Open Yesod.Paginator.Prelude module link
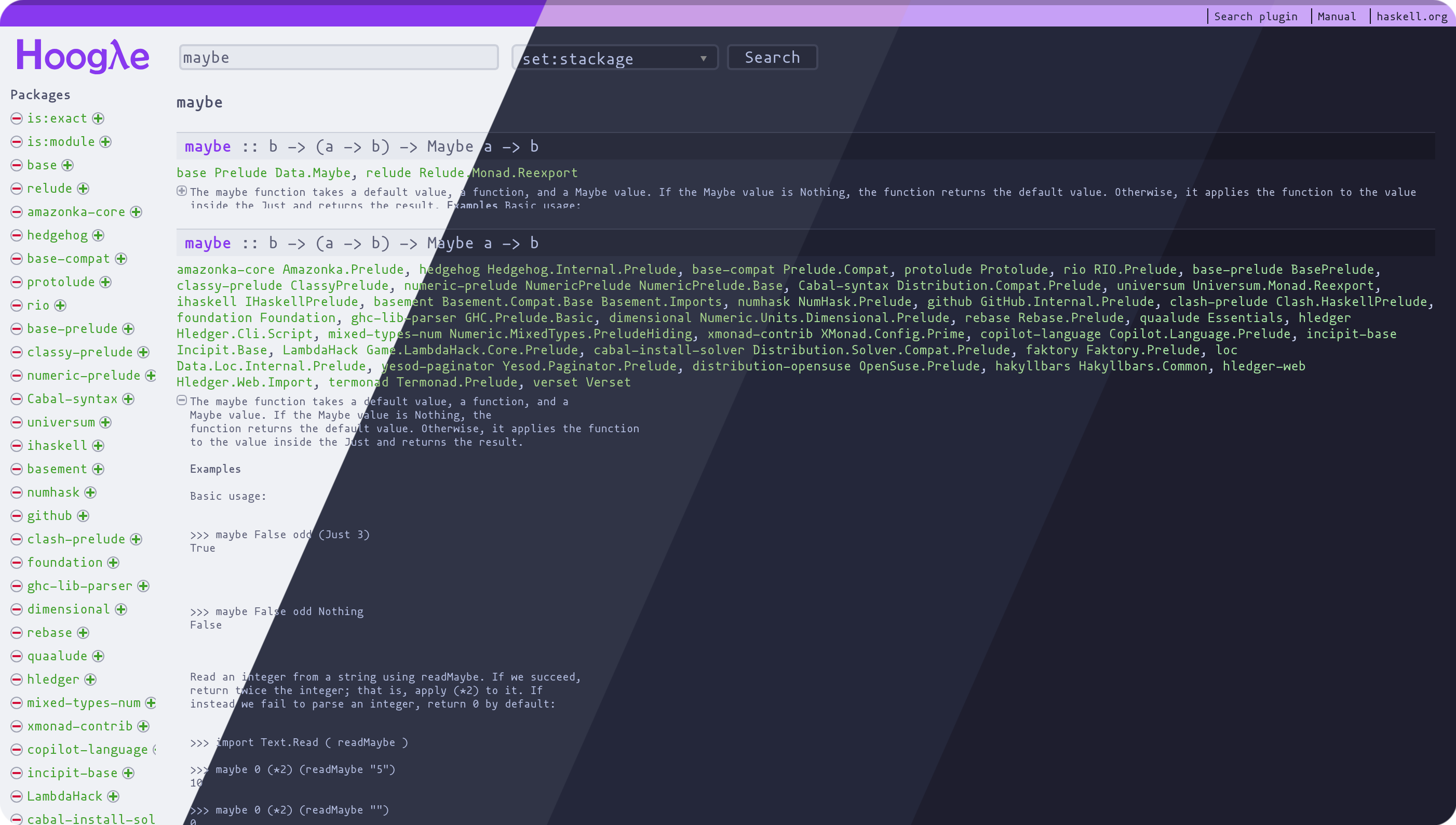The image size is (1456, 825). coord(589,367)
